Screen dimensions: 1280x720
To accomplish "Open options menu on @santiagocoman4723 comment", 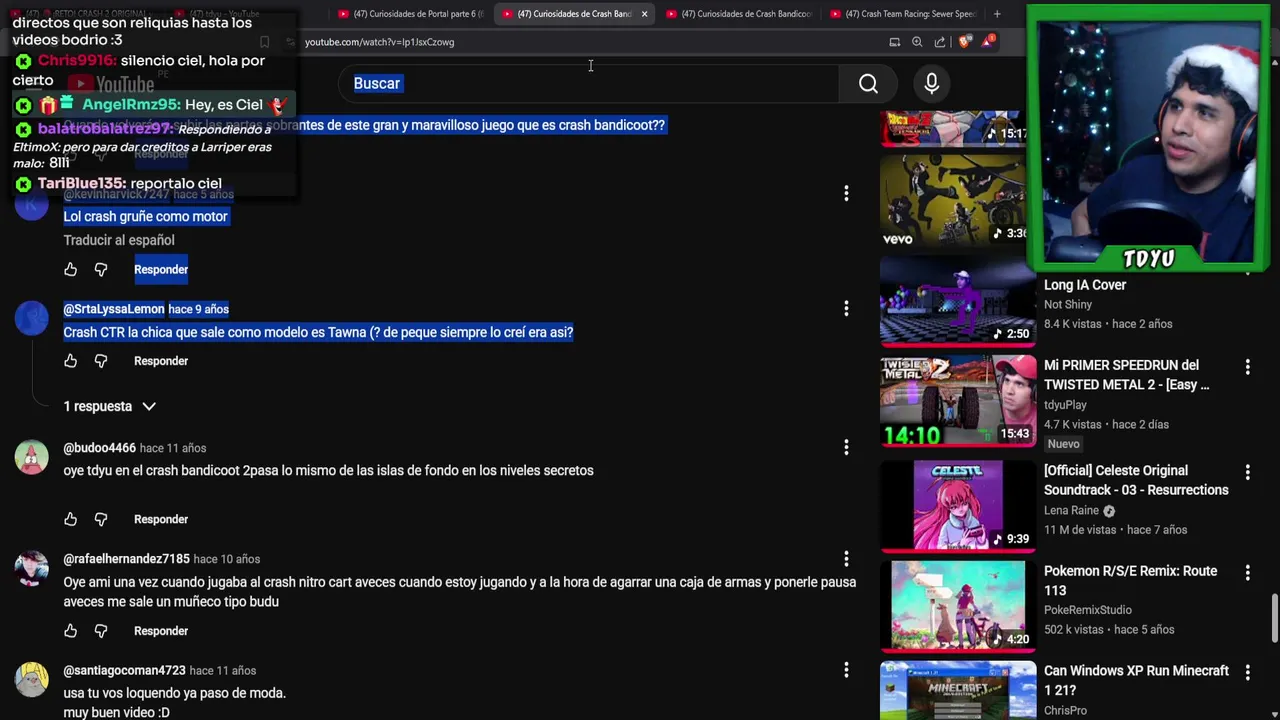I will (846, 670).
